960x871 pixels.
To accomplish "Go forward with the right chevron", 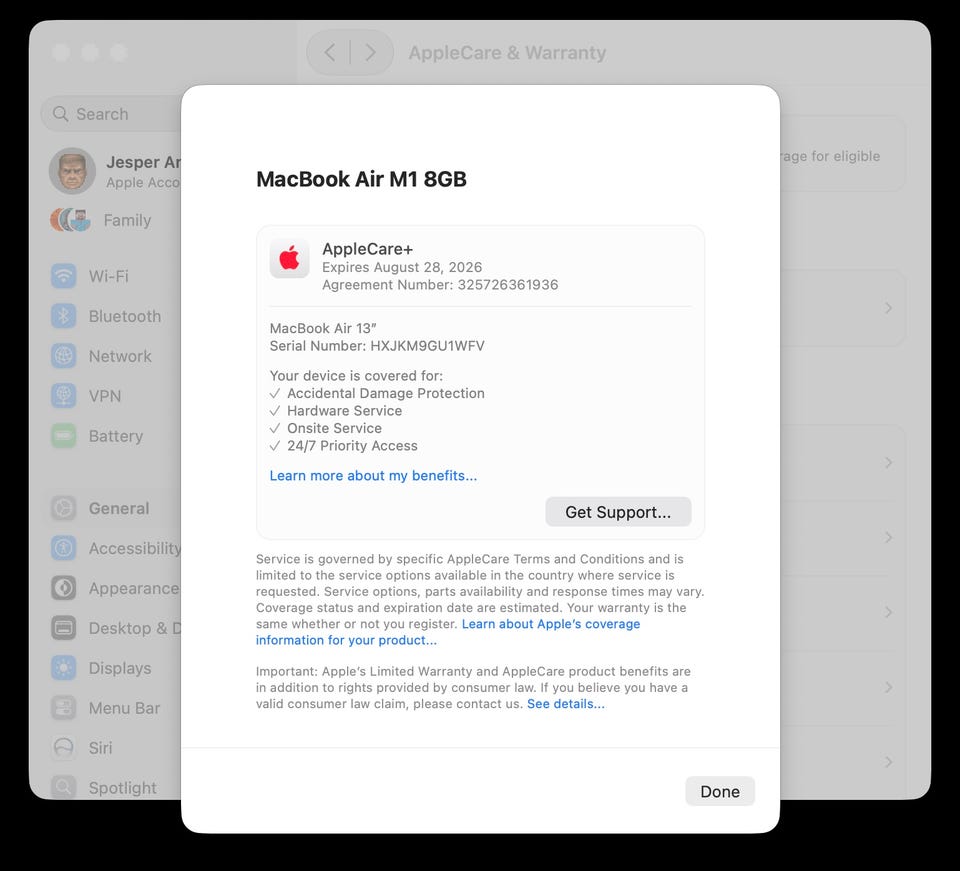I will click(x=370, y=53).
